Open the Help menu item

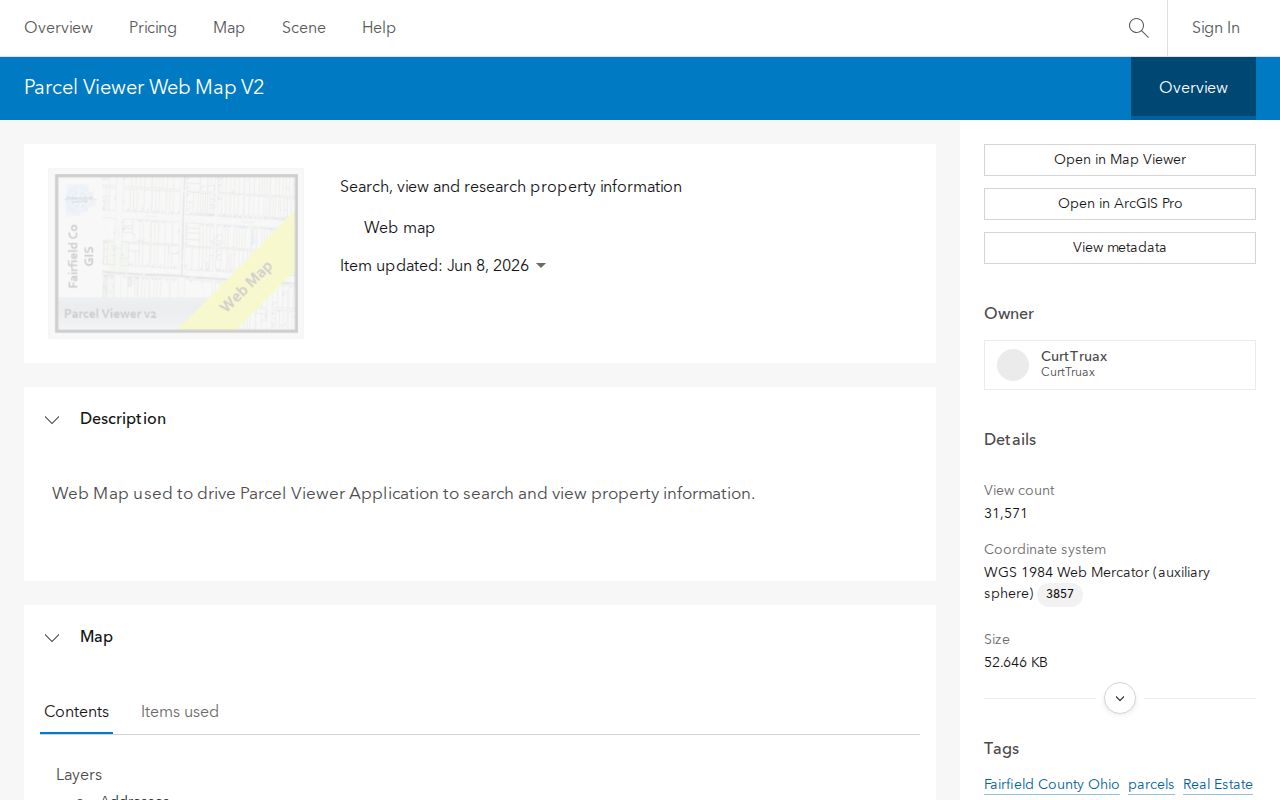(379, 28)
